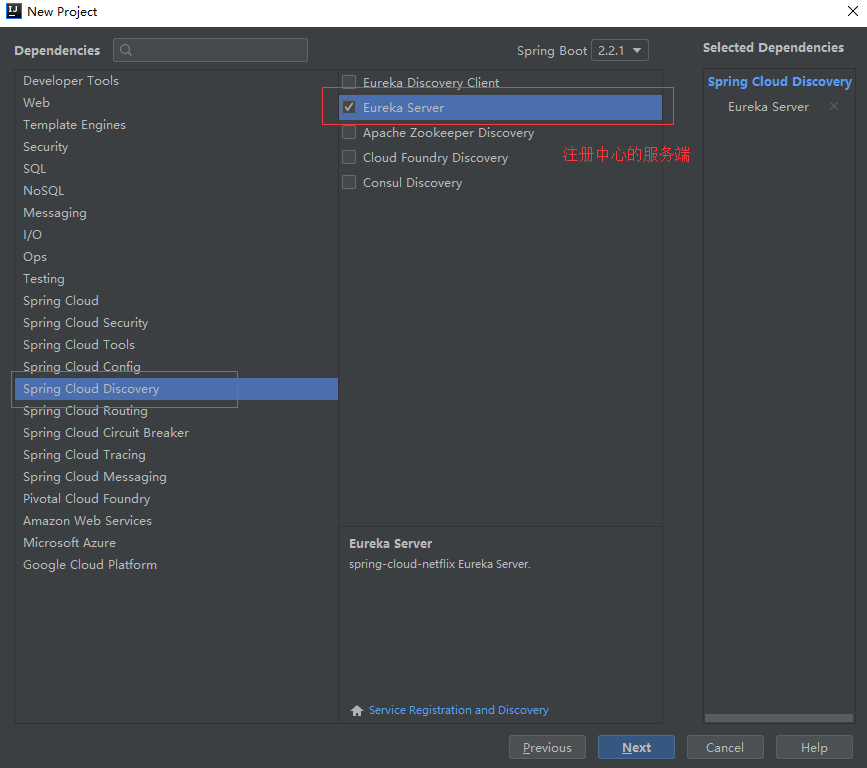Choose the Security category
867x768 pixels.
tap(176, 147)
